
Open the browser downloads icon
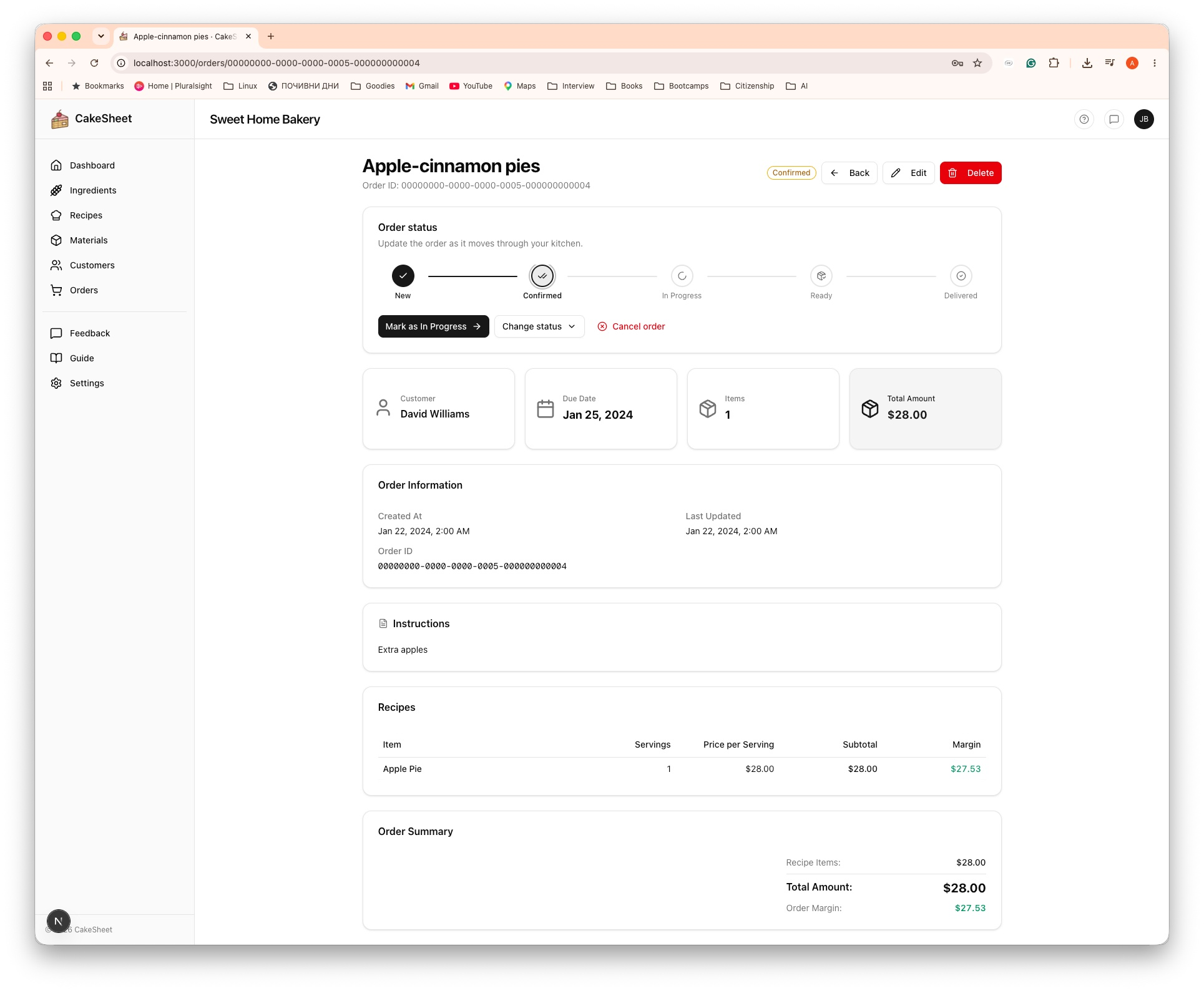(x=1087, y=63)
